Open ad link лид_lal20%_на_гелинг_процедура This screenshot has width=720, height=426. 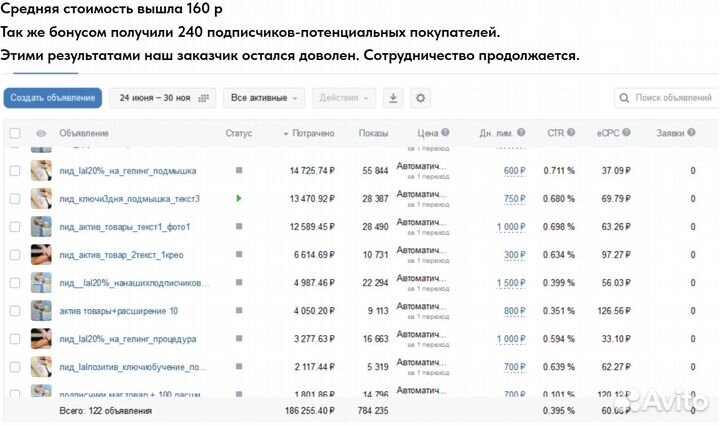tap(128, 339)
